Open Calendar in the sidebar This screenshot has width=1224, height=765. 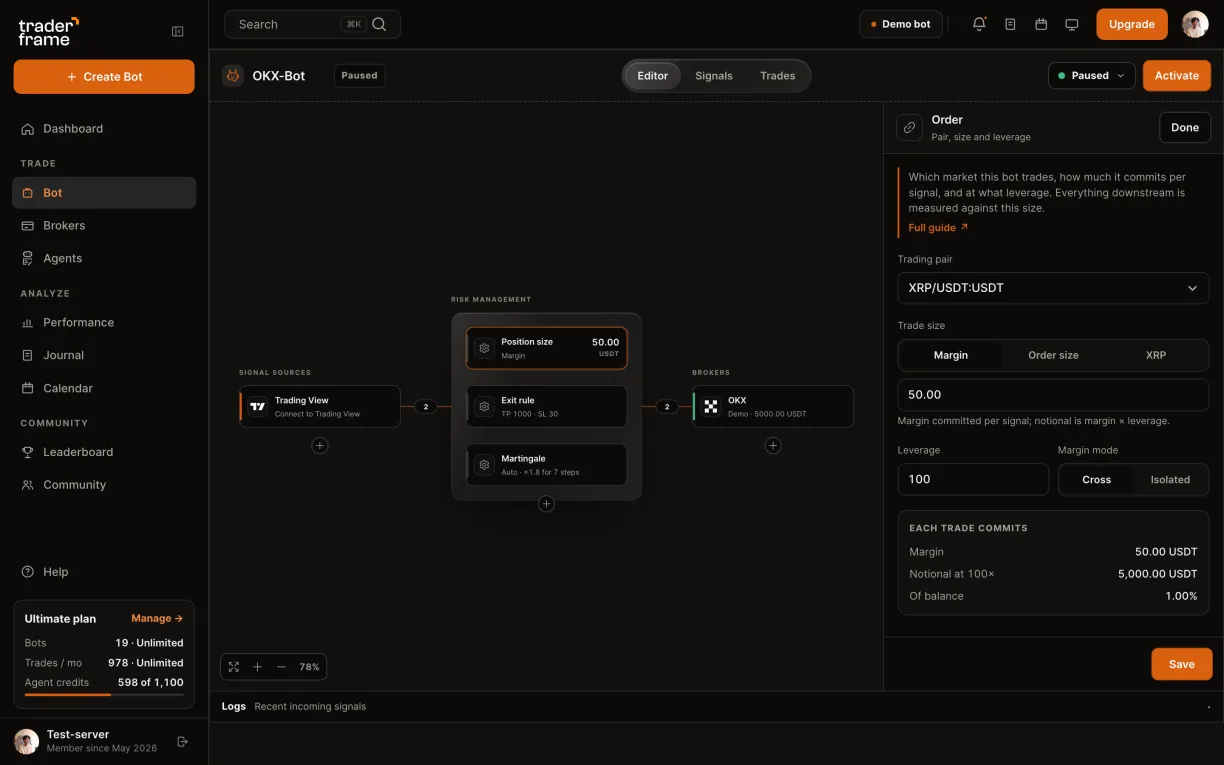[104, 388]
